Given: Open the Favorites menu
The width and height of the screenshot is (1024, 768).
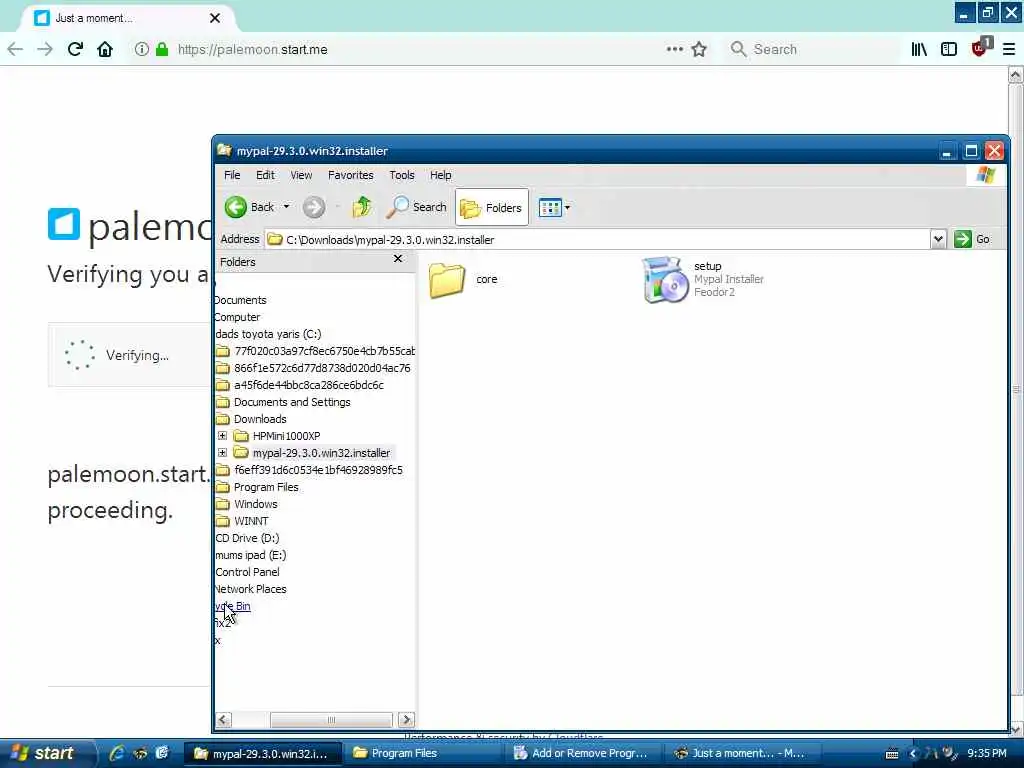Looking at the screenshot, I should 351,175.
